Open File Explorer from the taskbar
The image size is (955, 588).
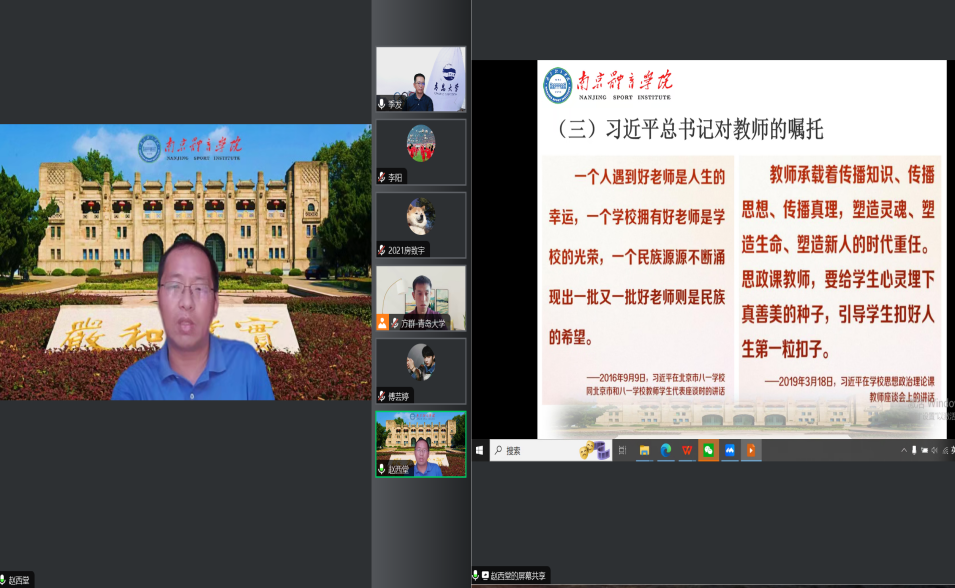(644, 451)
